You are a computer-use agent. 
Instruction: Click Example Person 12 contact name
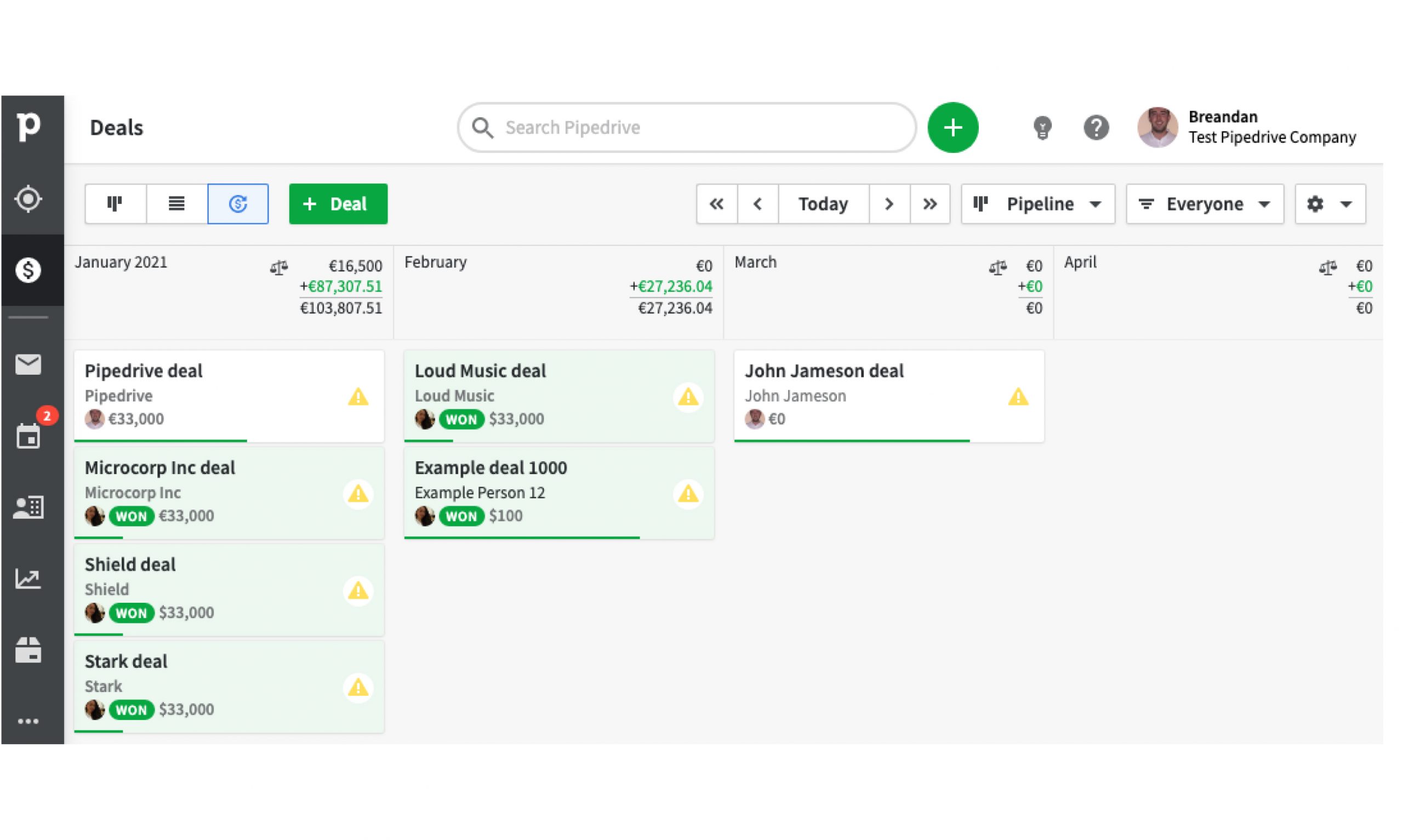tap(480, 493)
